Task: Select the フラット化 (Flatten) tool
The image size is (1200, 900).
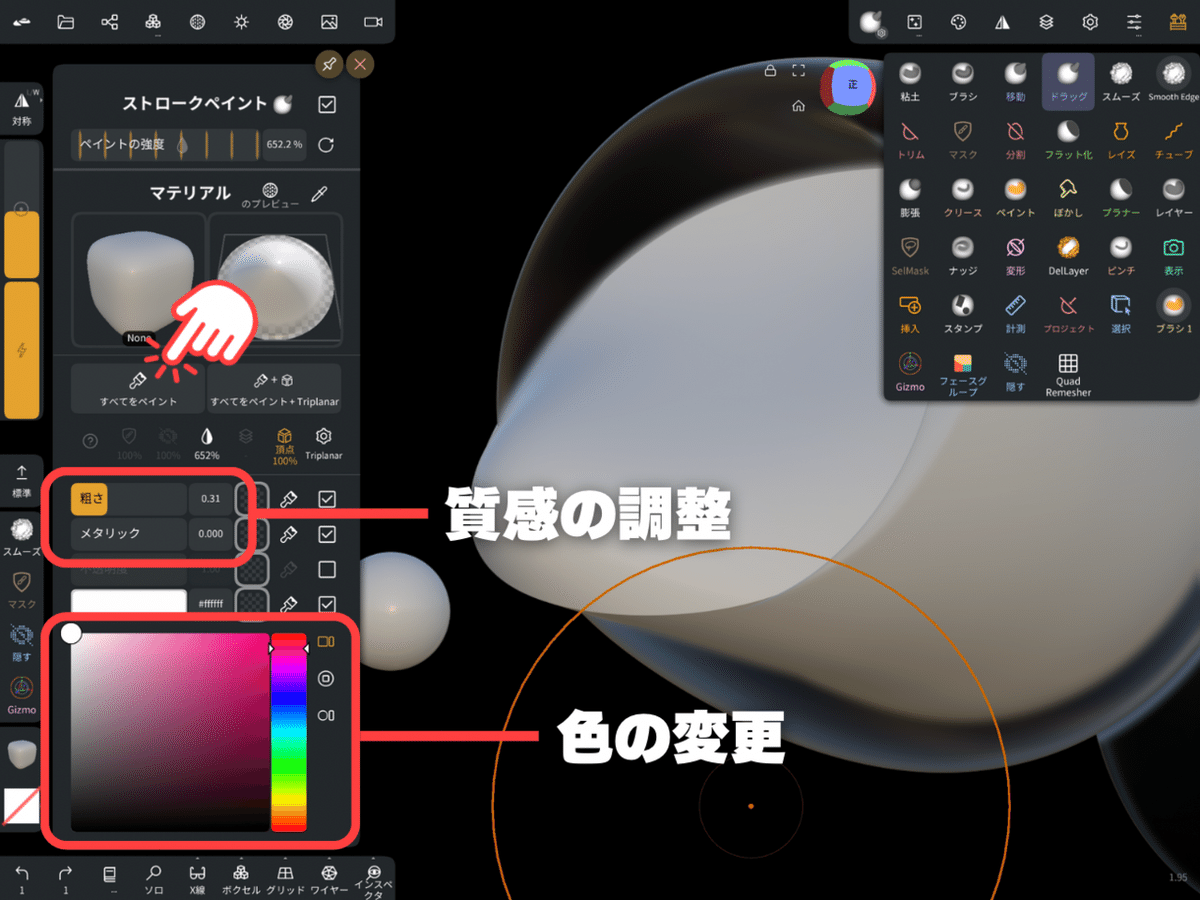Action: 1068,139
